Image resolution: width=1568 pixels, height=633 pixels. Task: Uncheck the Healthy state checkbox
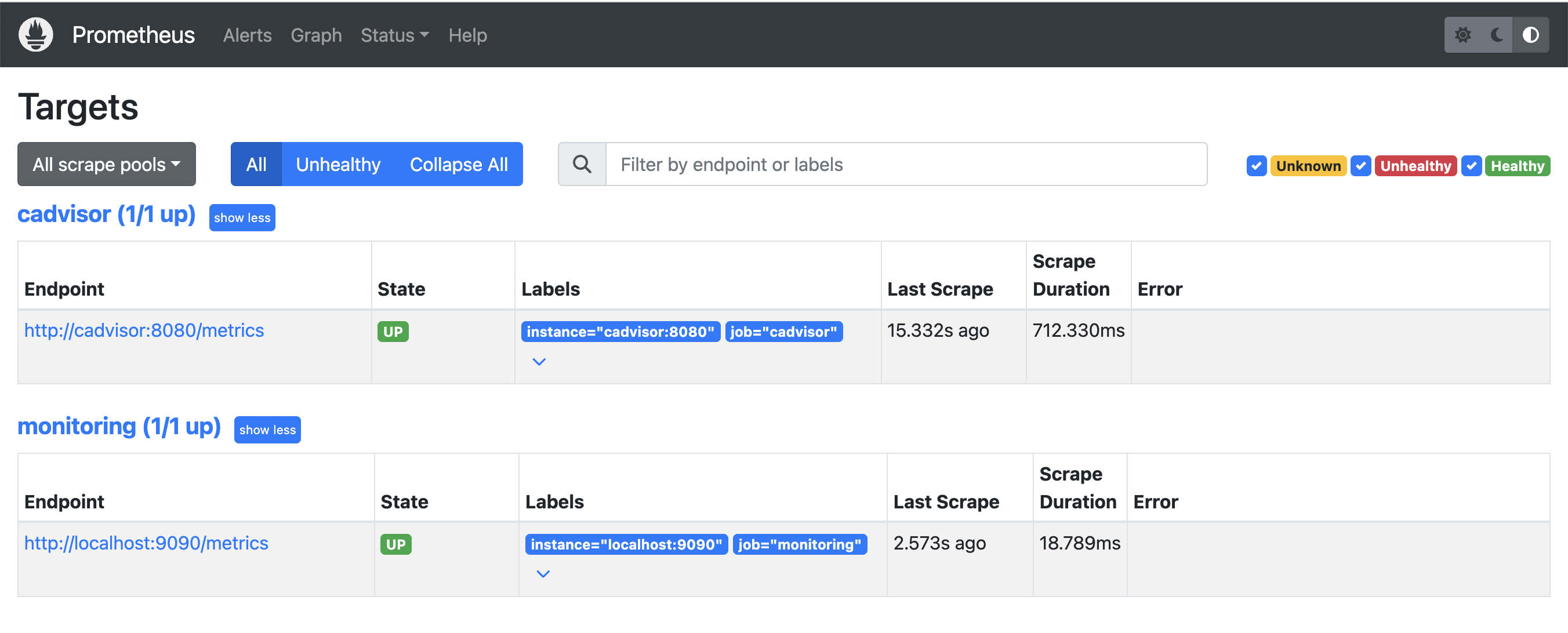(1471, 166)
